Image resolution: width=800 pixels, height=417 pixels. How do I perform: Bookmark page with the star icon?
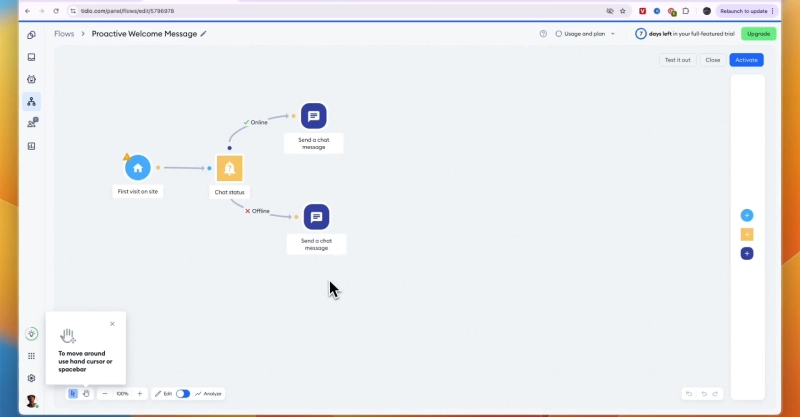(x=623, y=11)
